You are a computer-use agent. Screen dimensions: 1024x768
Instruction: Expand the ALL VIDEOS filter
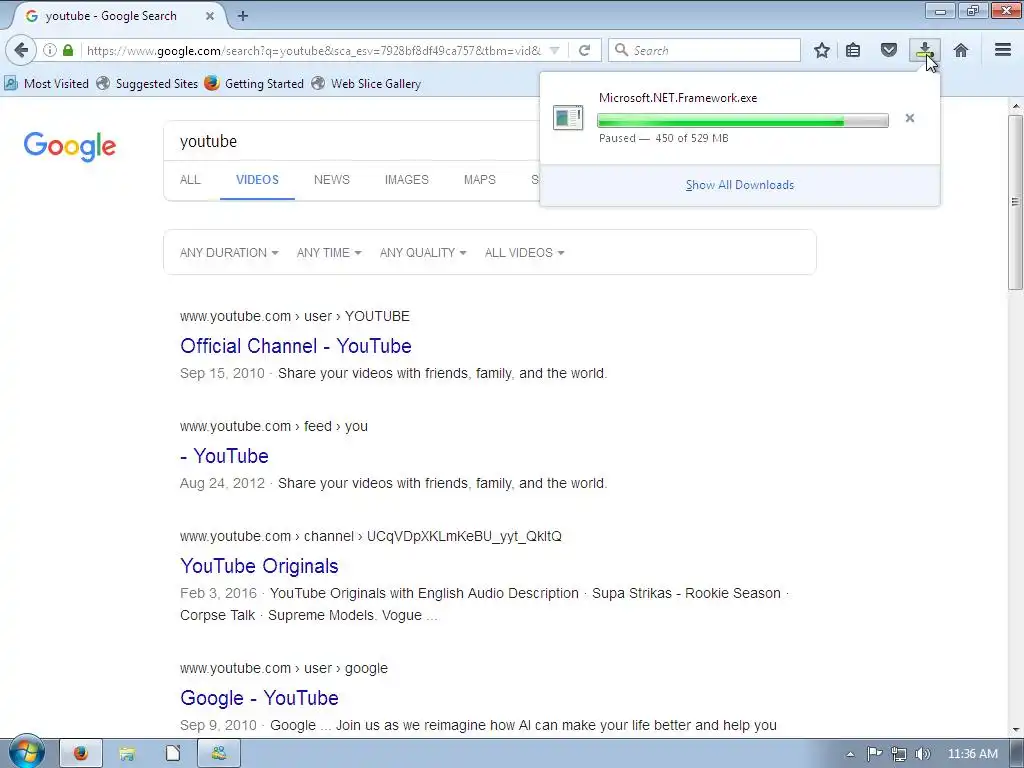524,253
